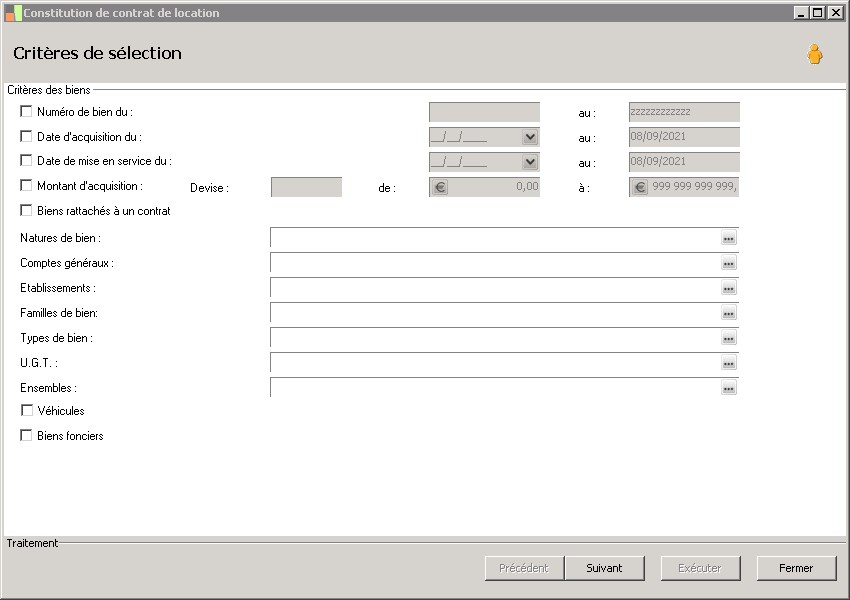Check Biens rattachés à un contrat
Image resolution: width=850 pixels, height=600 pixels.
(x=26, y=210)
